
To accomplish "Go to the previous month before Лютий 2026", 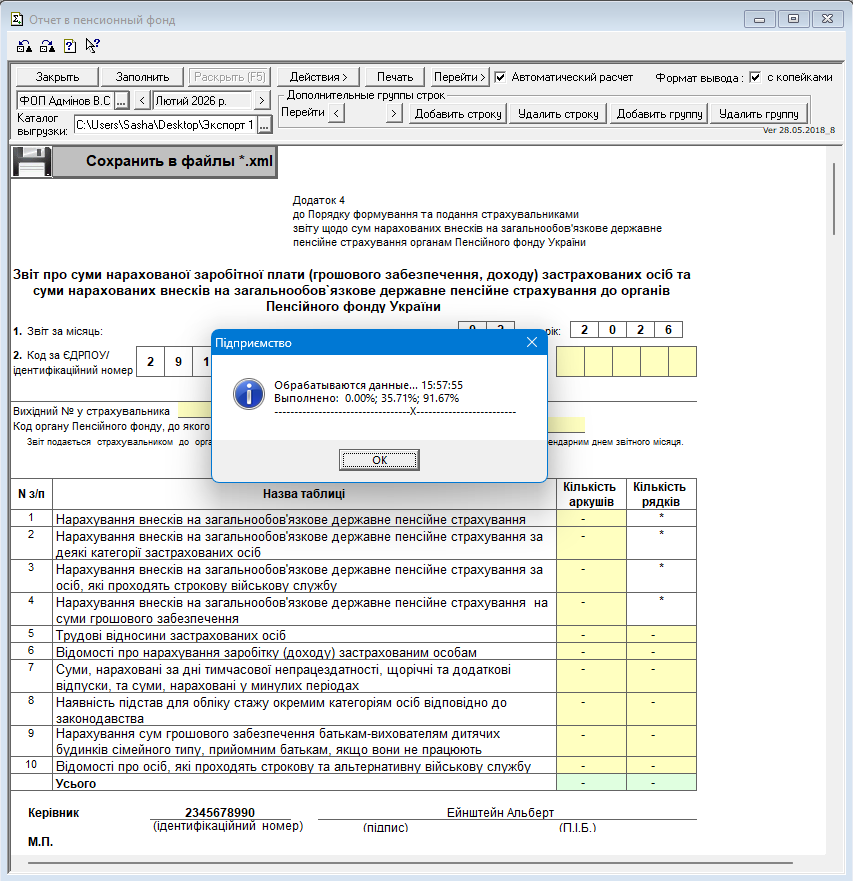I will coord(142,101).
